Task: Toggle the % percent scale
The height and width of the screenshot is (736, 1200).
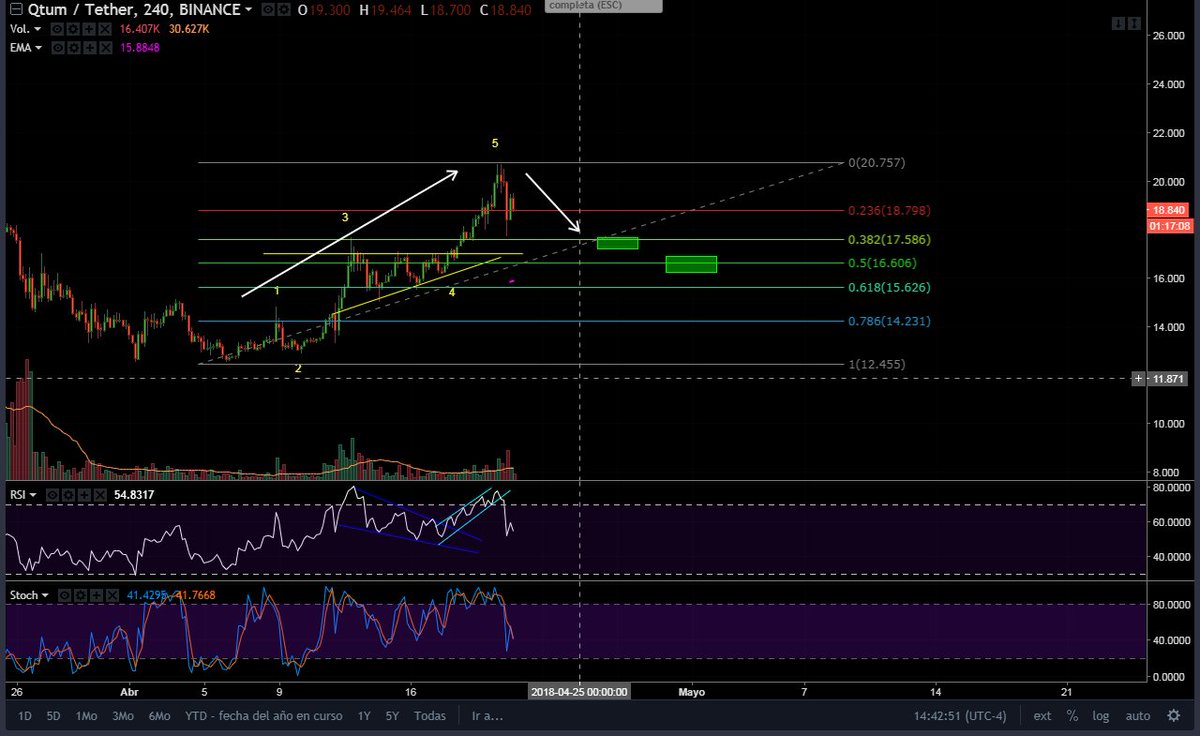Action: [x=1072, y=716]
